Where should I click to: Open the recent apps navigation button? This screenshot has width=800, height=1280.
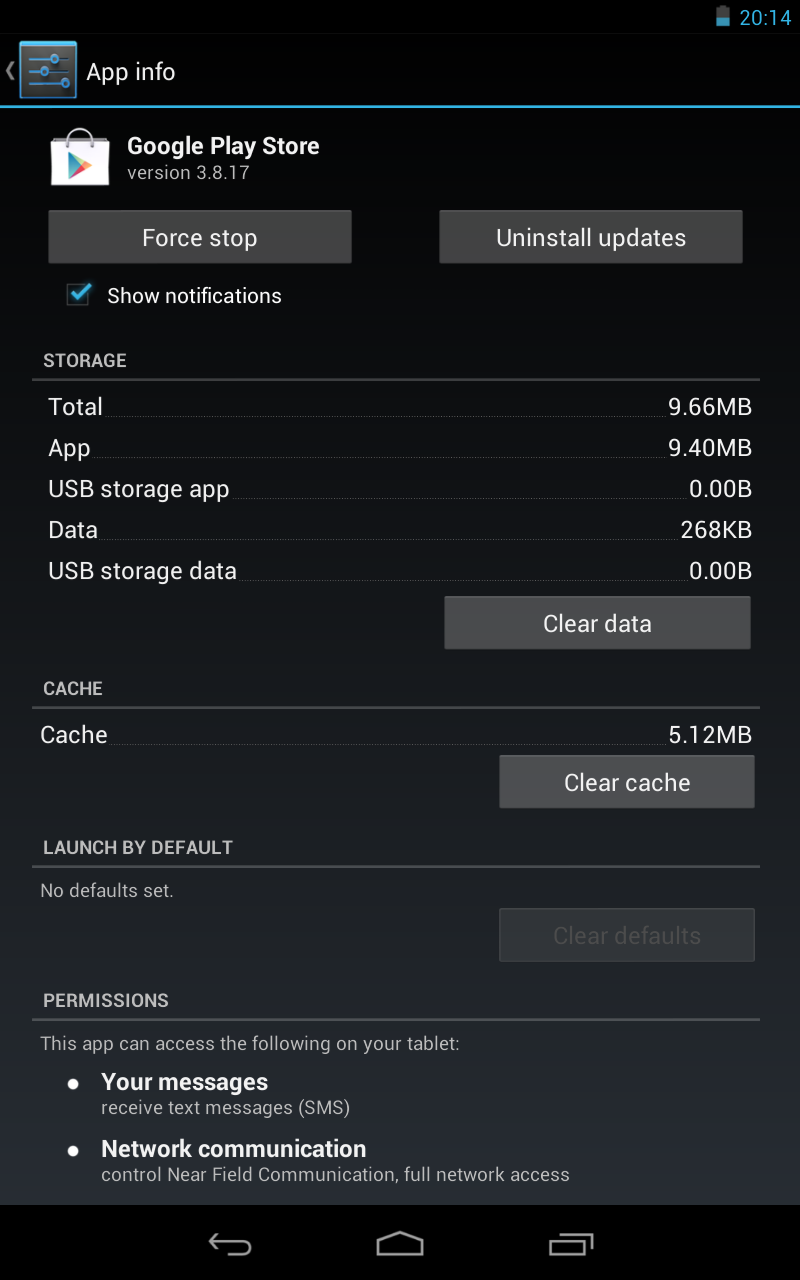(x=571, y=1243)
